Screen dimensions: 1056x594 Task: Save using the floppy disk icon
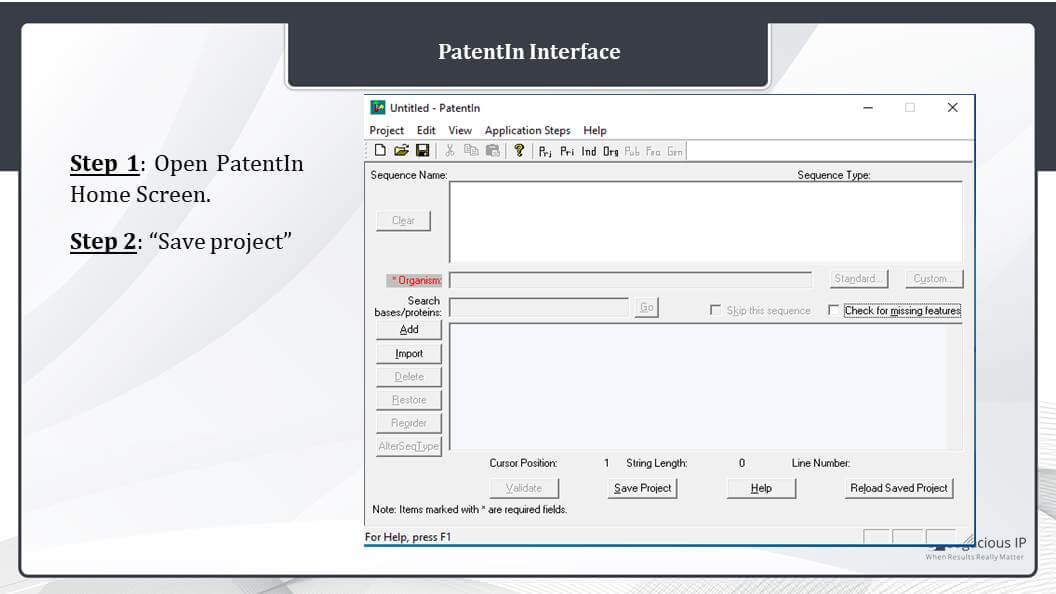pyautogui.click(x=422, y=151)
